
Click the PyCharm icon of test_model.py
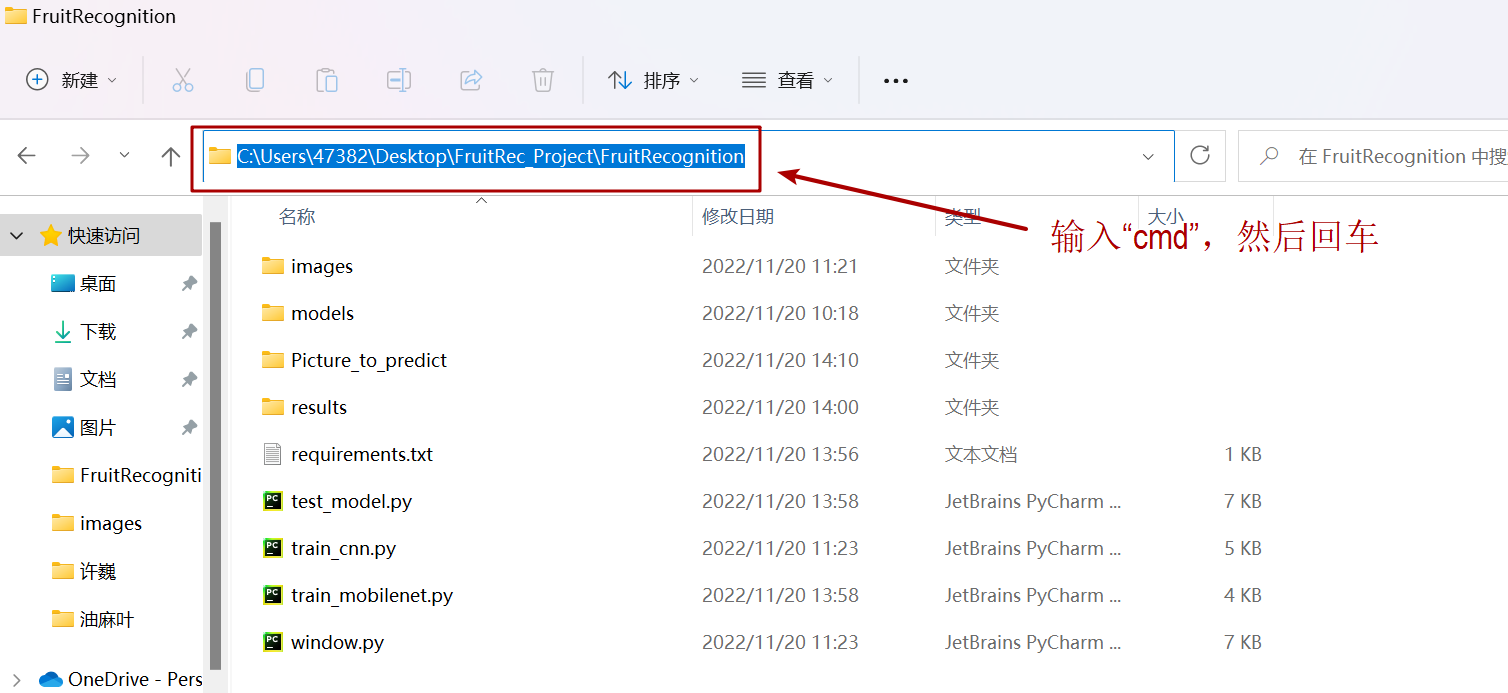[273, 501]
